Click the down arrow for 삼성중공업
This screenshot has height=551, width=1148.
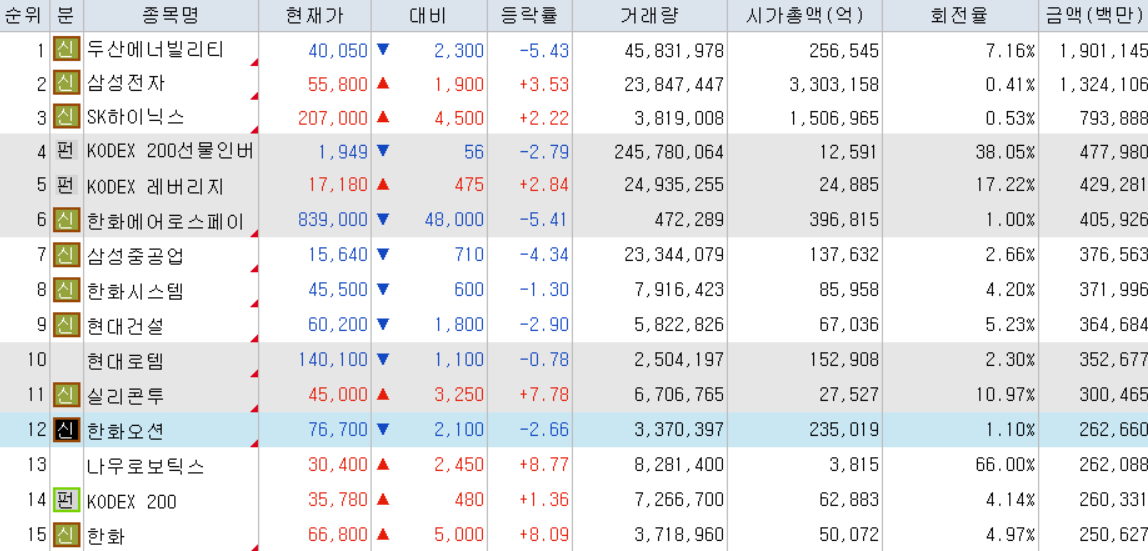pyautogui.click(x=382, y=254)
